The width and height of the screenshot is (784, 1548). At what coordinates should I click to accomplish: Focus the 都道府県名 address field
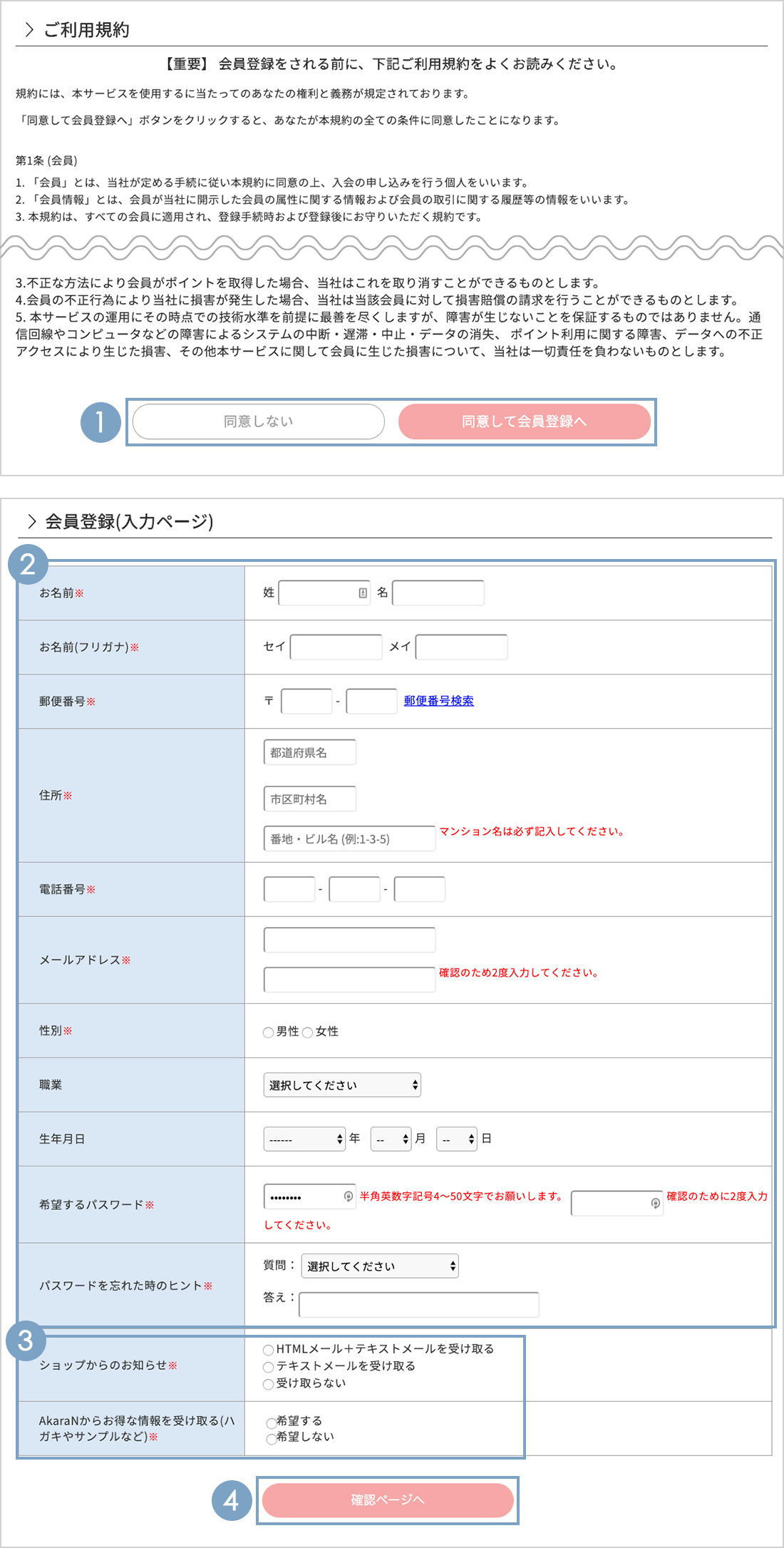click(x=309, y=753)
